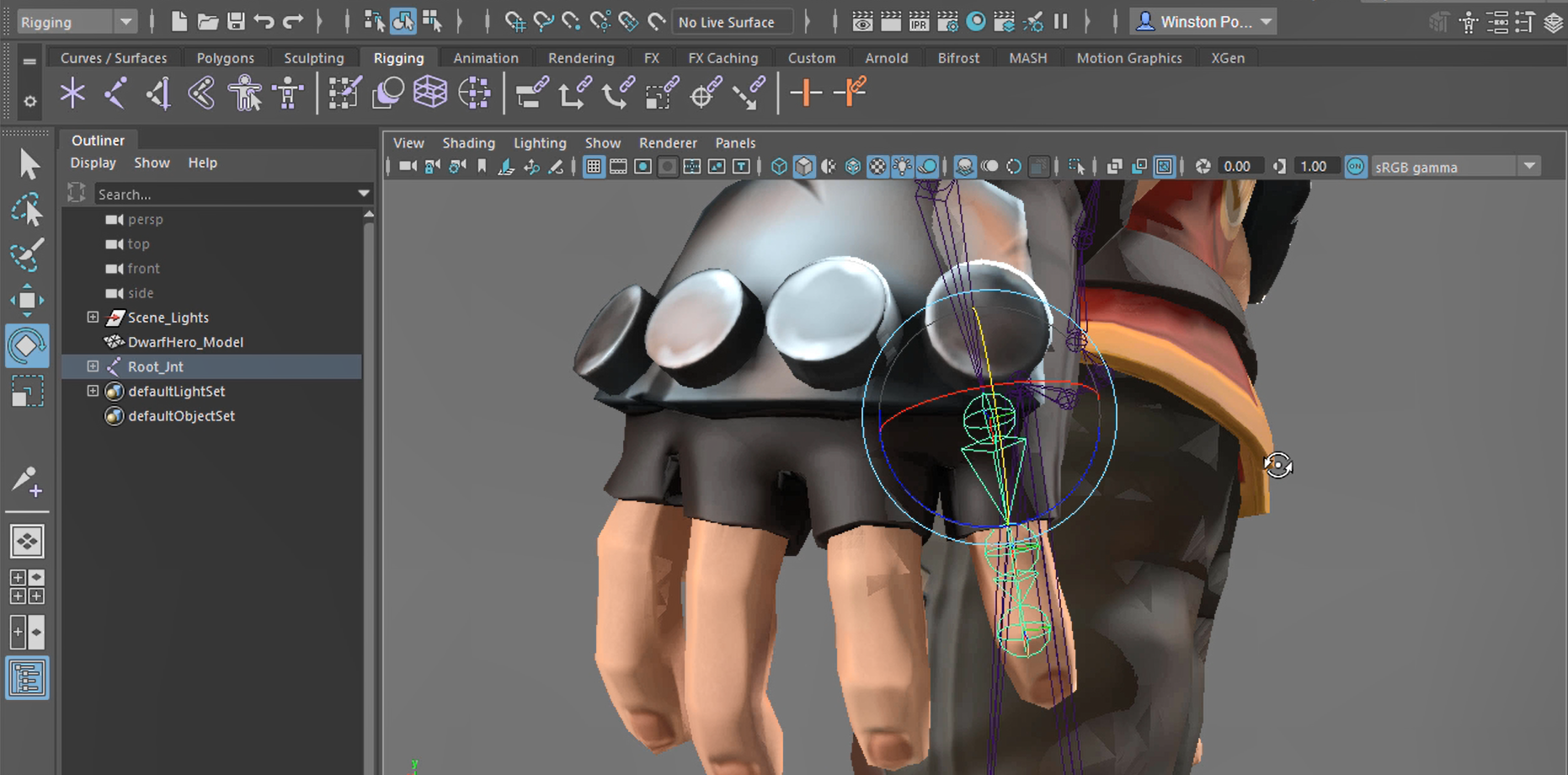Image resolution: width=1568 pixels, height=775 pixels.
Task: Expand the defaultLightSet node
Action: [93, 391]
